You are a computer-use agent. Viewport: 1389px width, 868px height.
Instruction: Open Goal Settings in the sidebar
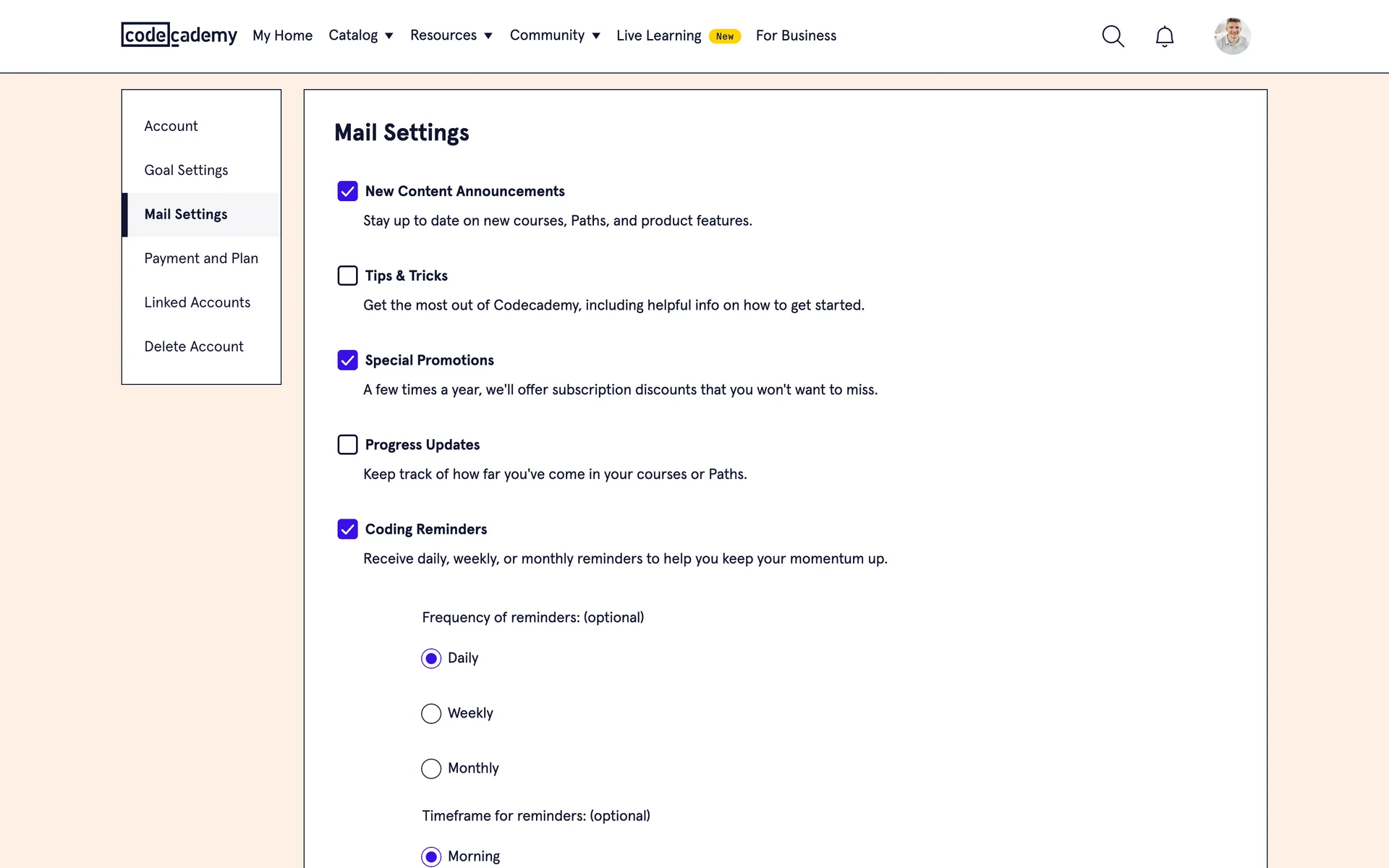pos(186,170)
